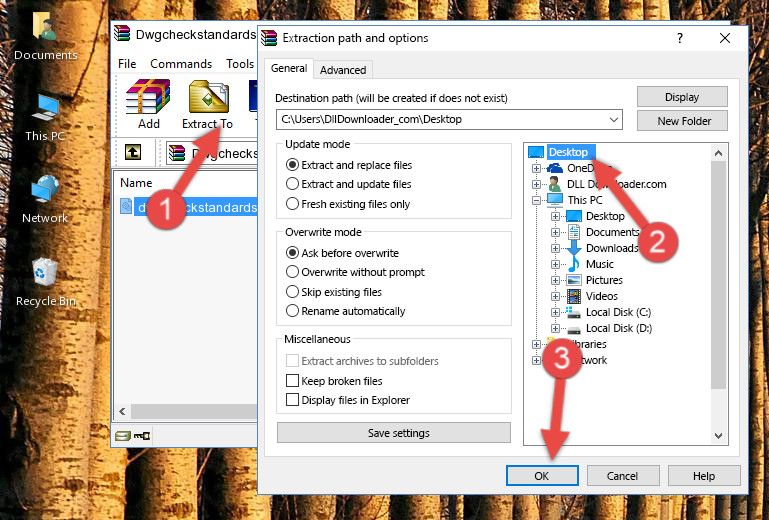Select Skip existing files option
The height and width of the screenshot is (520, 769).
coord(292,291)
